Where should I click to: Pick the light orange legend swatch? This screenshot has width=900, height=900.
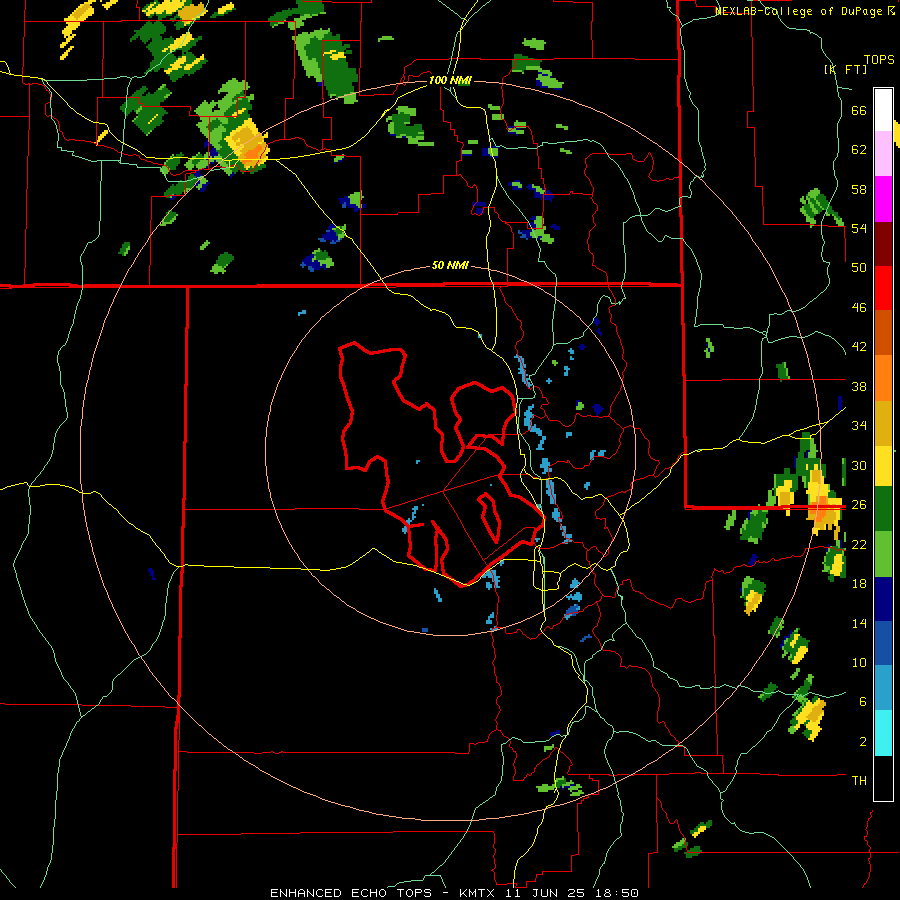pos(883,378)
